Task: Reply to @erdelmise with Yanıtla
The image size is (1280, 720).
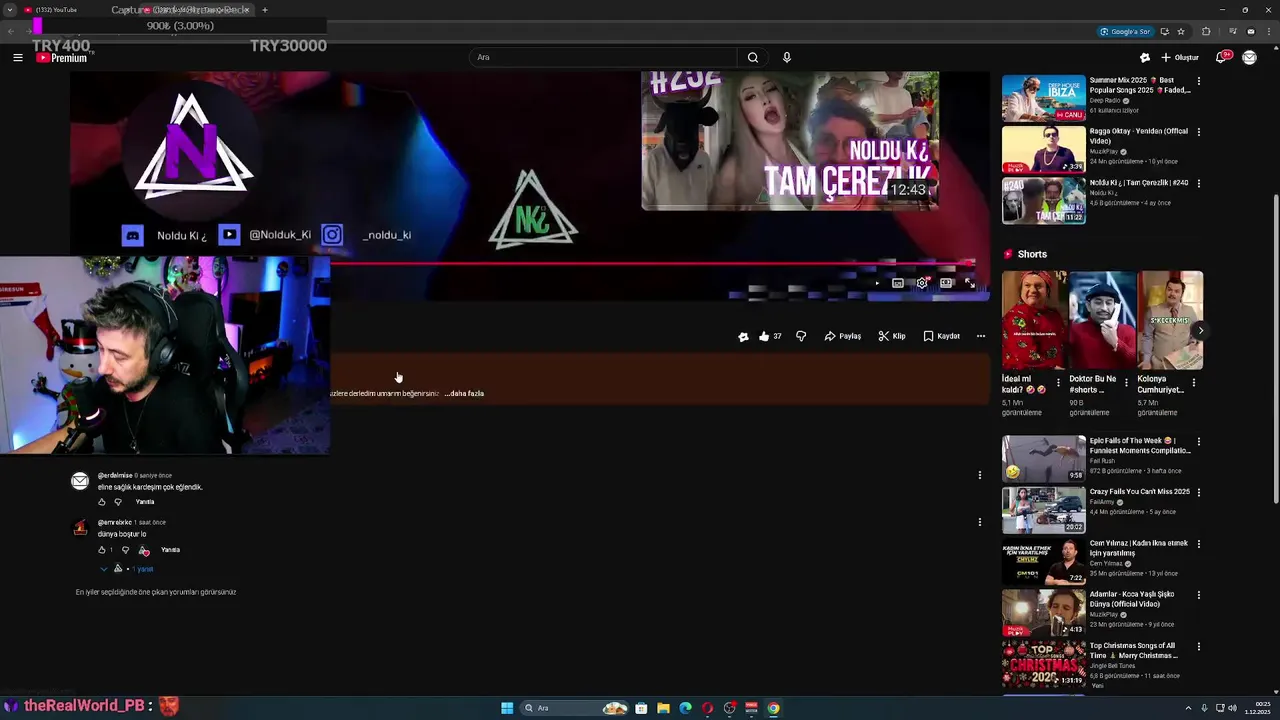Action: coord(145,502)
